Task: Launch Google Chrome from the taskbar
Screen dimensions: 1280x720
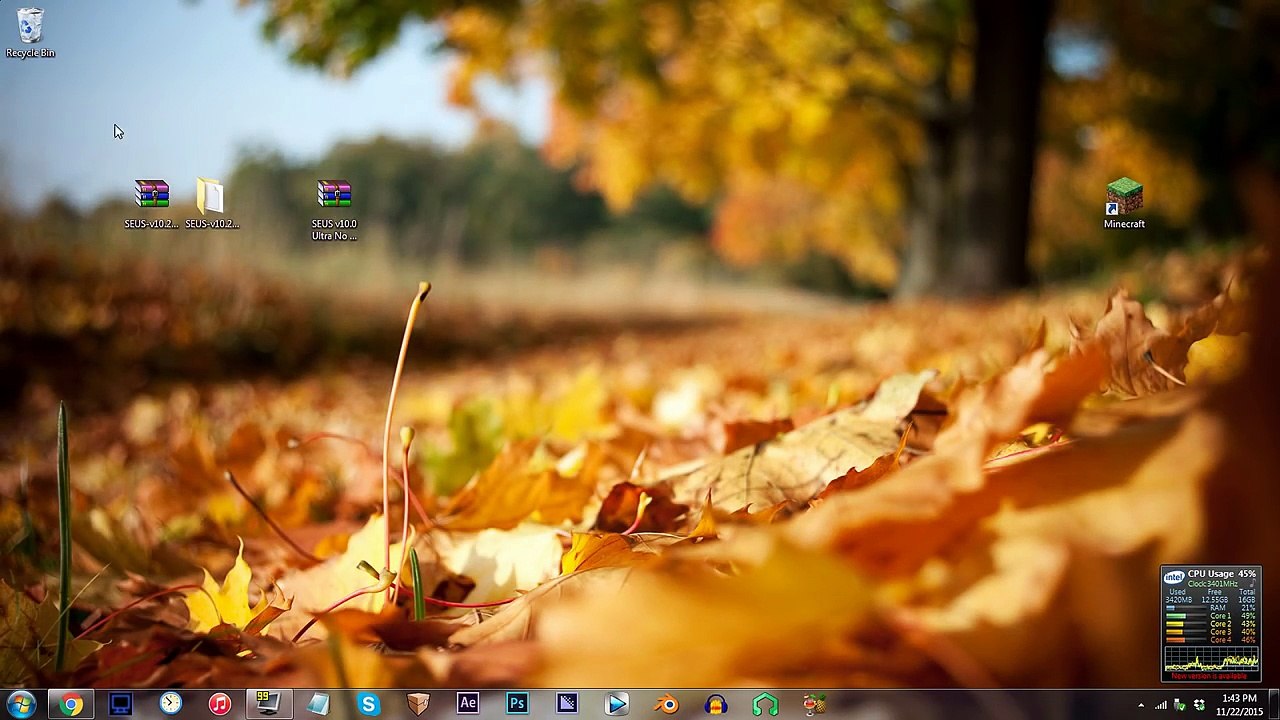Action: (70, 704)
